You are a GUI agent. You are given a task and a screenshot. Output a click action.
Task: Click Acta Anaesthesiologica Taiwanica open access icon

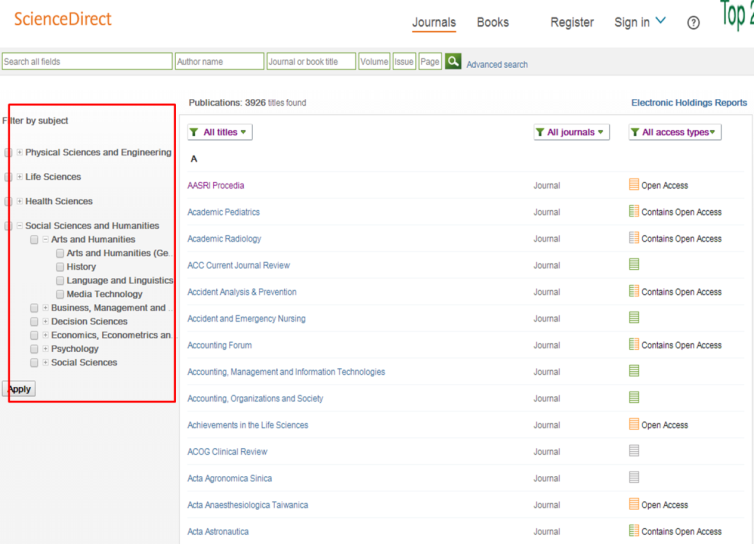634,504
